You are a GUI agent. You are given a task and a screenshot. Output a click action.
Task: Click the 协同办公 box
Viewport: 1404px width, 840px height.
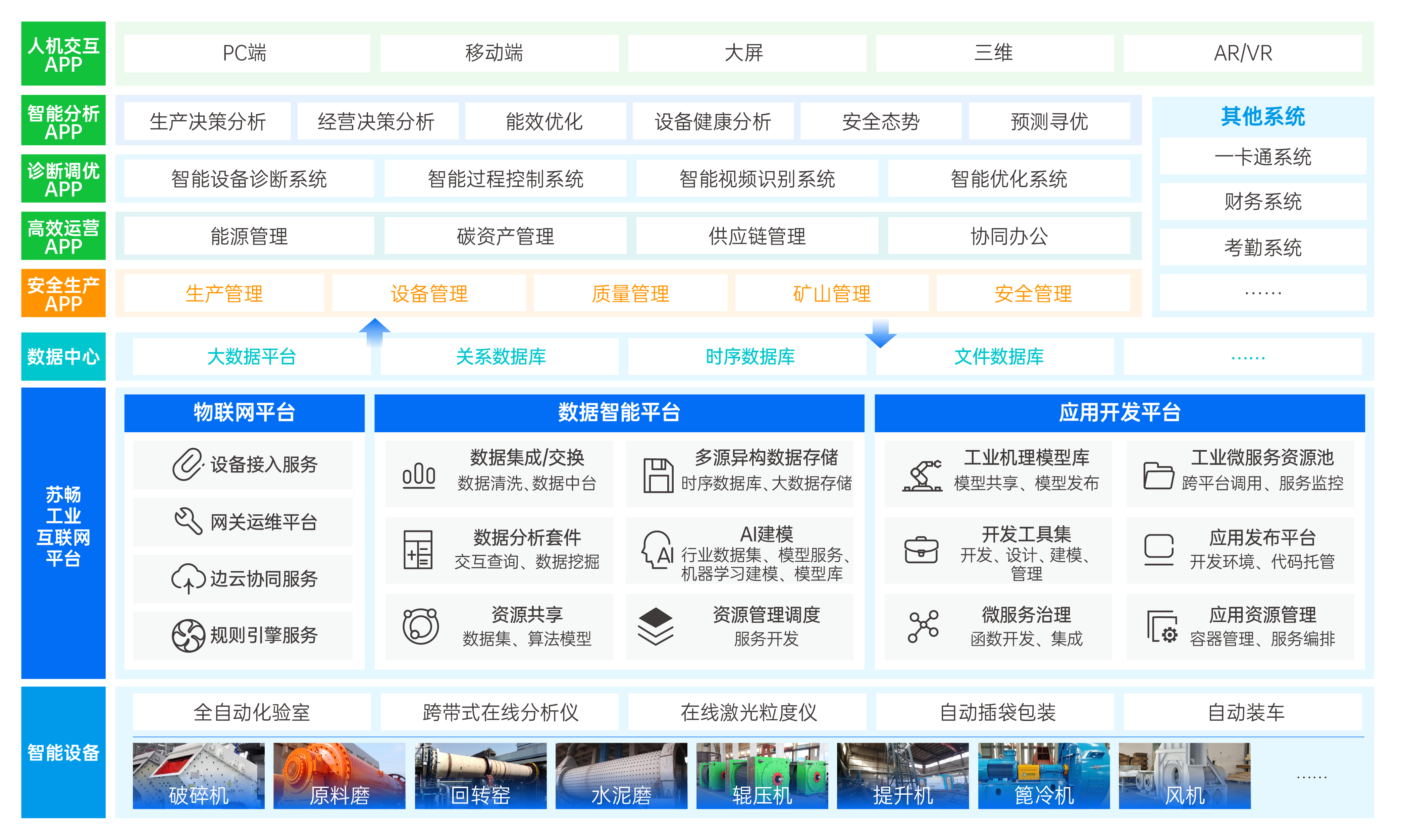click(1009, 236)
